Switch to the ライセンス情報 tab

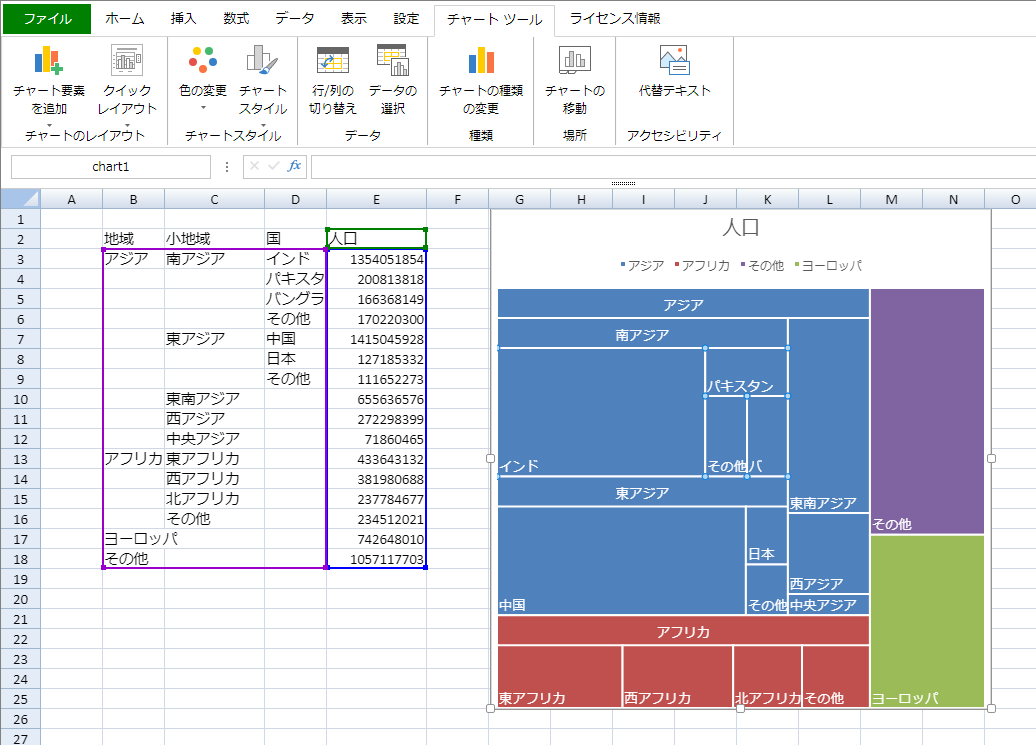click(615, 19)
